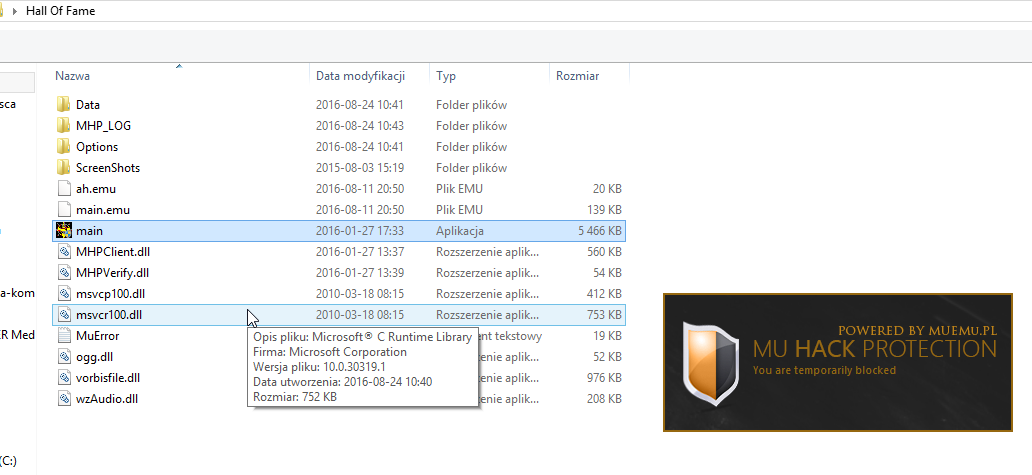The image size is (1032, 475).
Task: Click 'You are temporarily blocked' message
Action: point(824,370)
